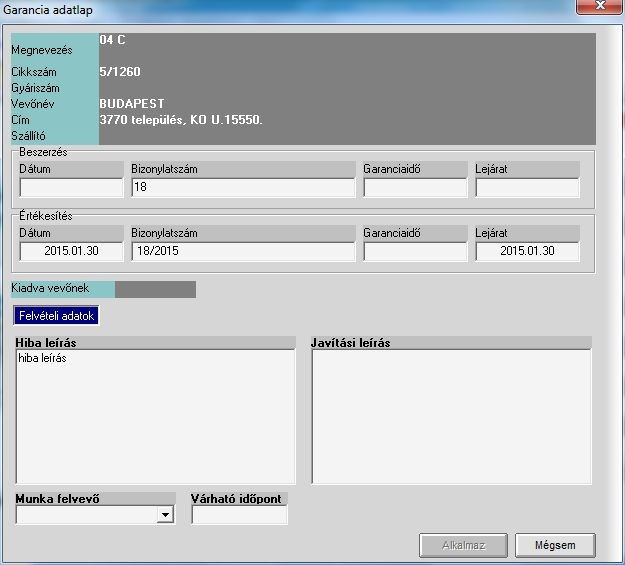Click the Beszerzés Dátum field

71,187
